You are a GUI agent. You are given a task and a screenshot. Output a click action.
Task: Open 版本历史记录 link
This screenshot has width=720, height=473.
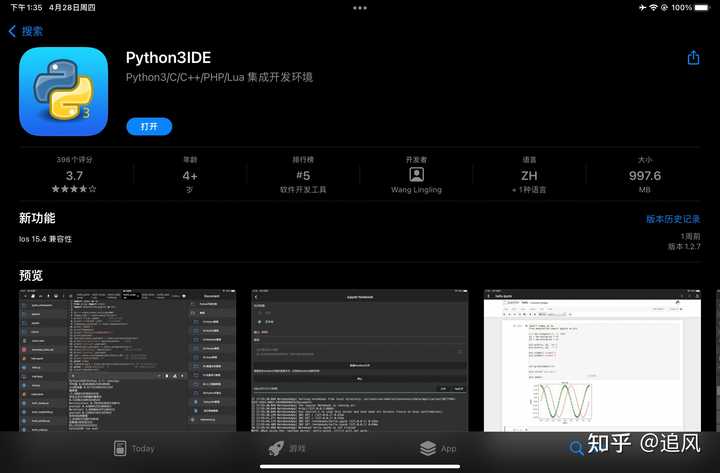673,219
